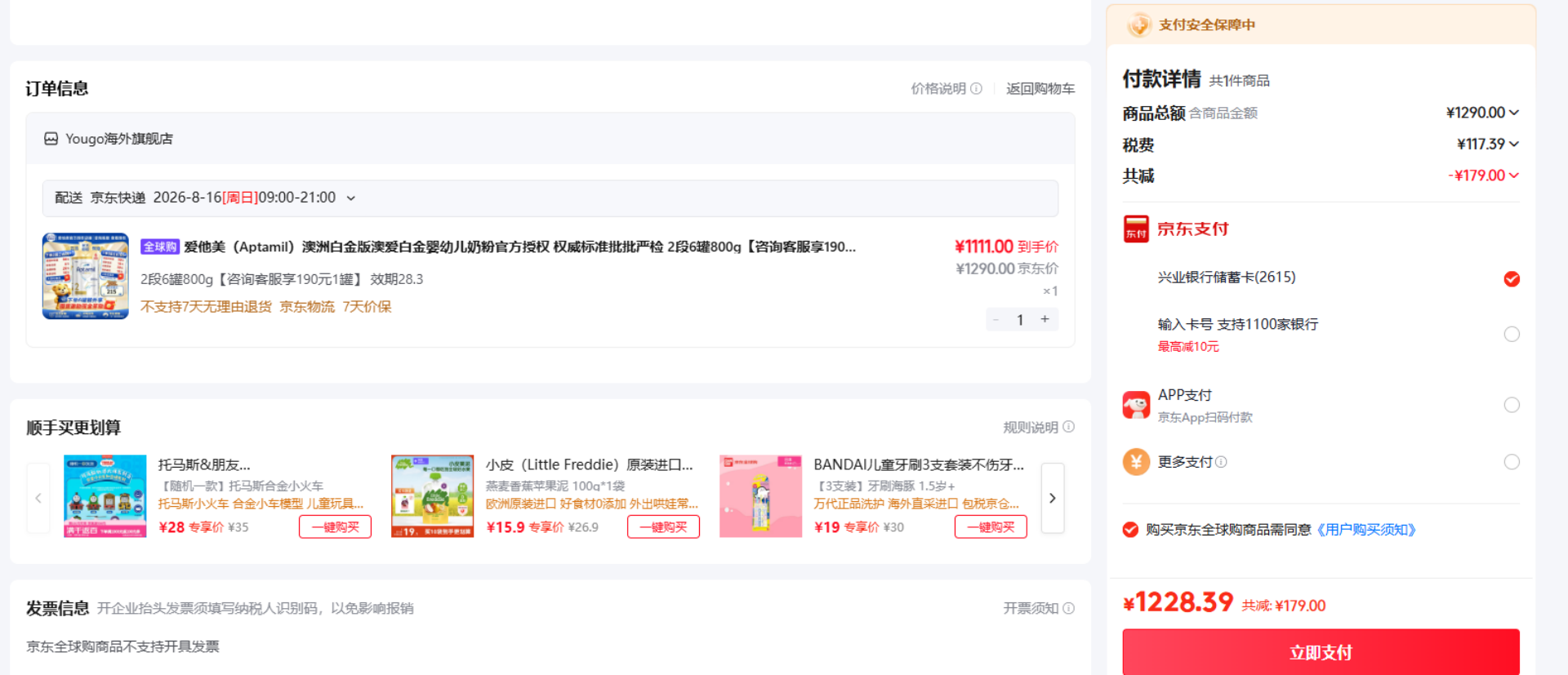This screenshot has height=675, width=1568.
Task: Click the ¥1290.00 京东价 text
Action: click(x=1007, y=269)
